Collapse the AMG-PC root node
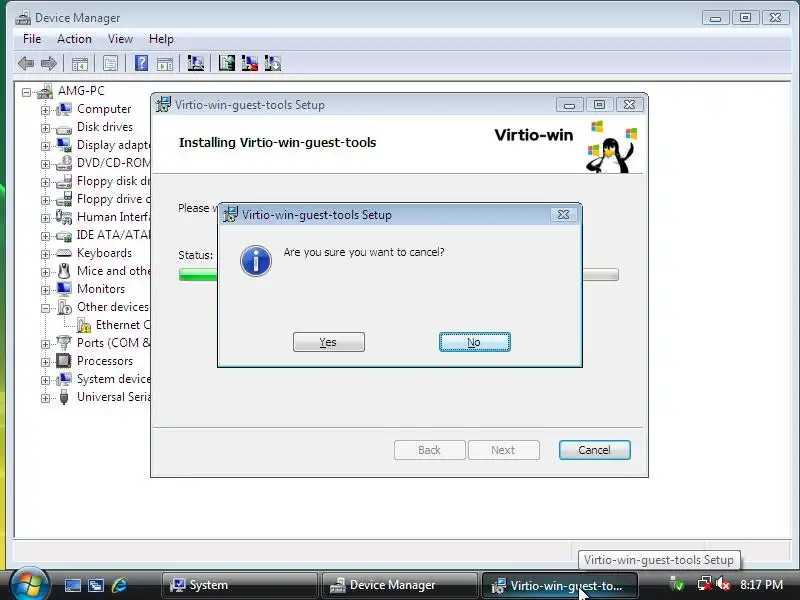 (x=27, y=92)
